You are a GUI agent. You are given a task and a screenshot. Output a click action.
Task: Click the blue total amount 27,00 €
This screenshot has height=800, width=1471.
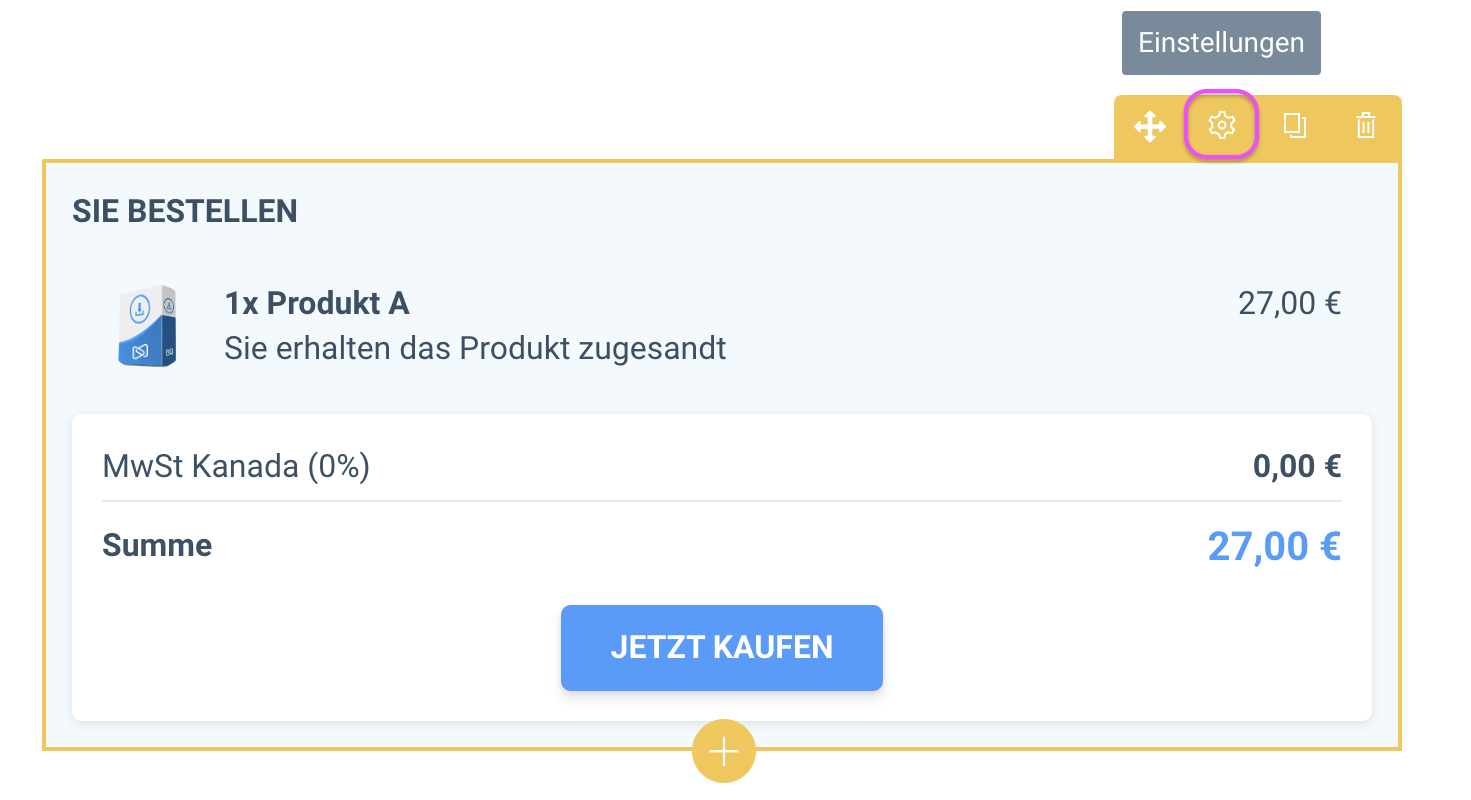click(1273, 546)
